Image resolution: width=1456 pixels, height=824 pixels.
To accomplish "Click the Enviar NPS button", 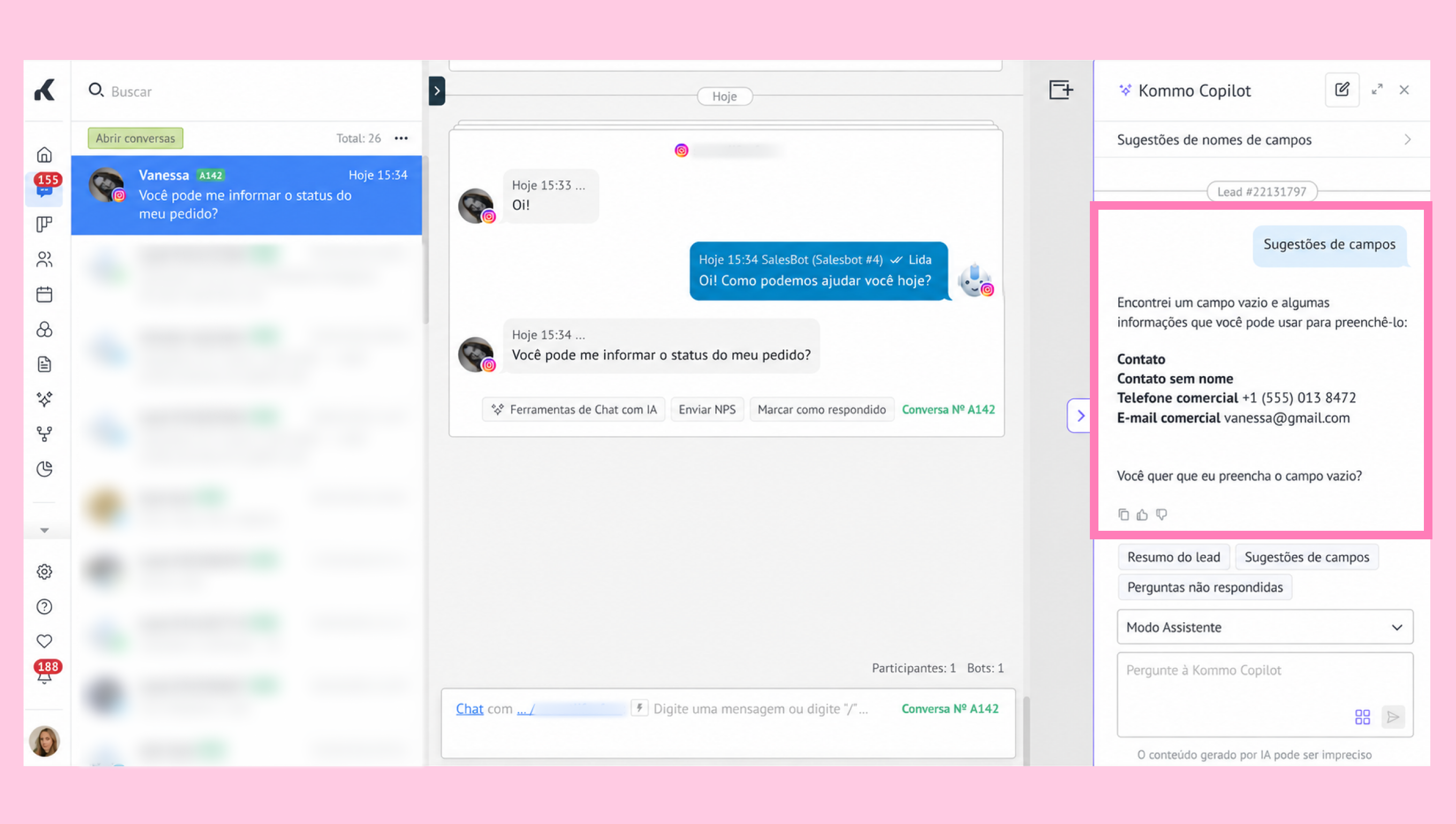I will click(707, 409).
